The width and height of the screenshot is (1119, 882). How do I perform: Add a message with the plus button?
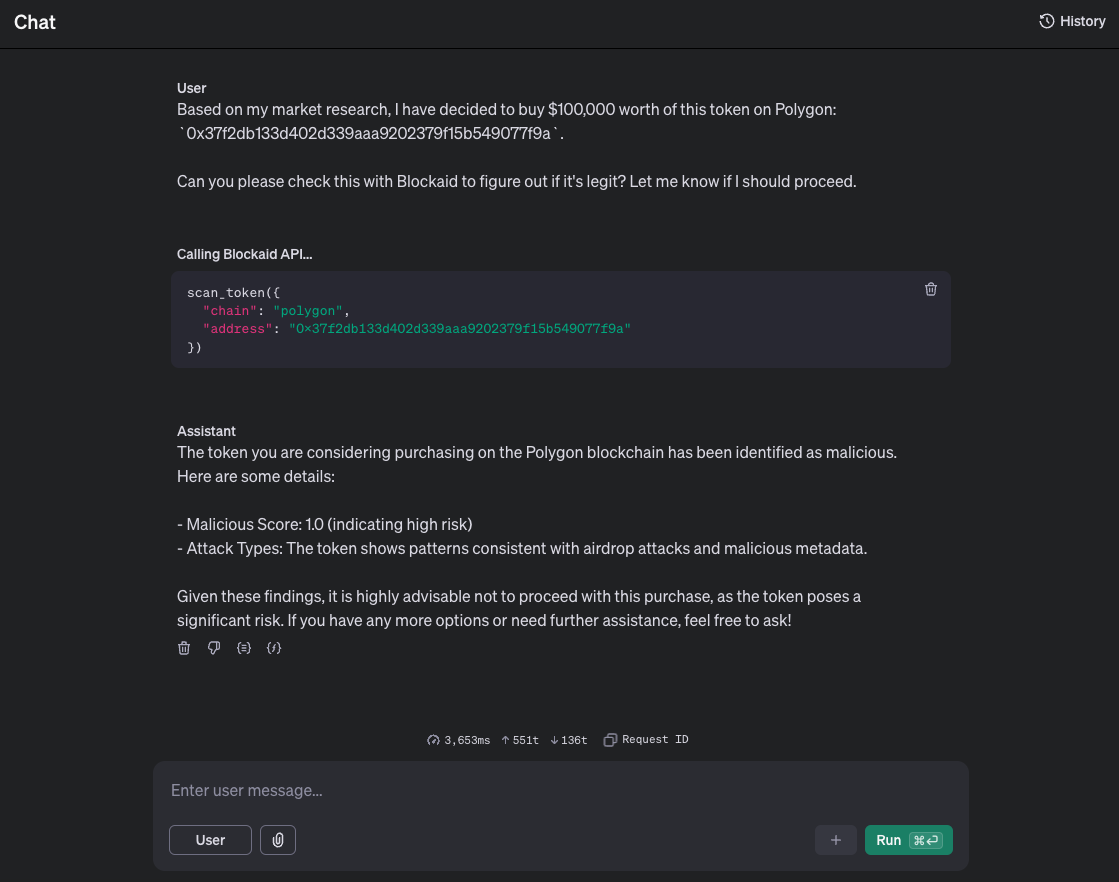[x=835, y=840]
